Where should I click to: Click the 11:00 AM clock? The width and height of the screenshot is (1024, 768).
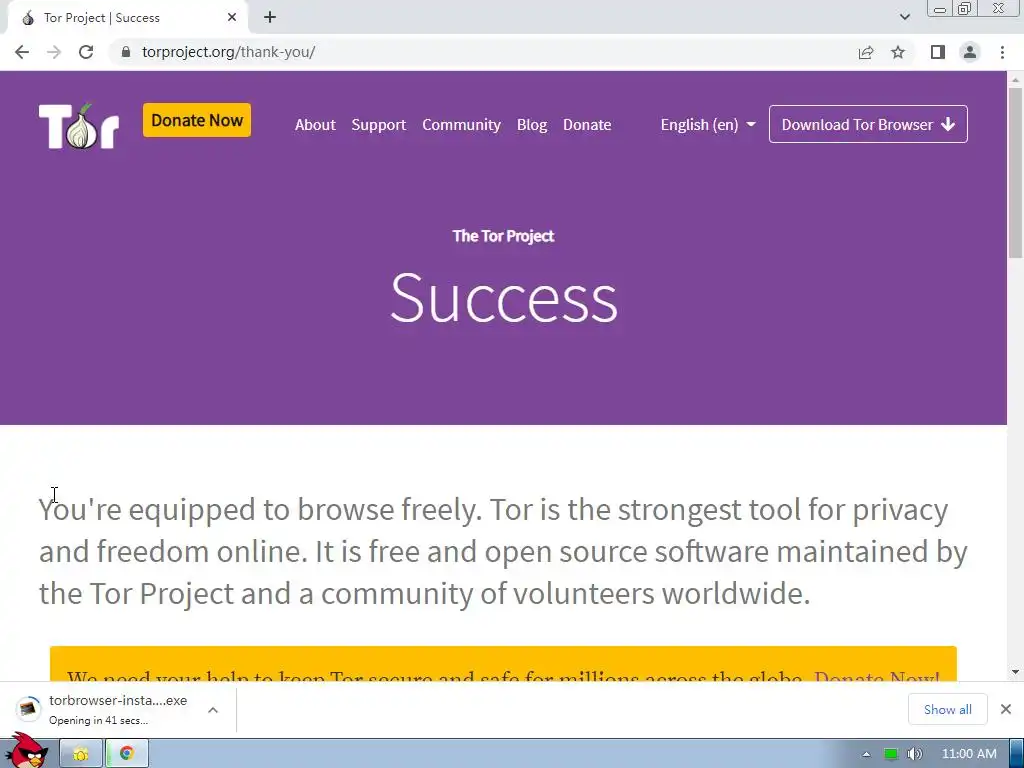click(969, 754)
